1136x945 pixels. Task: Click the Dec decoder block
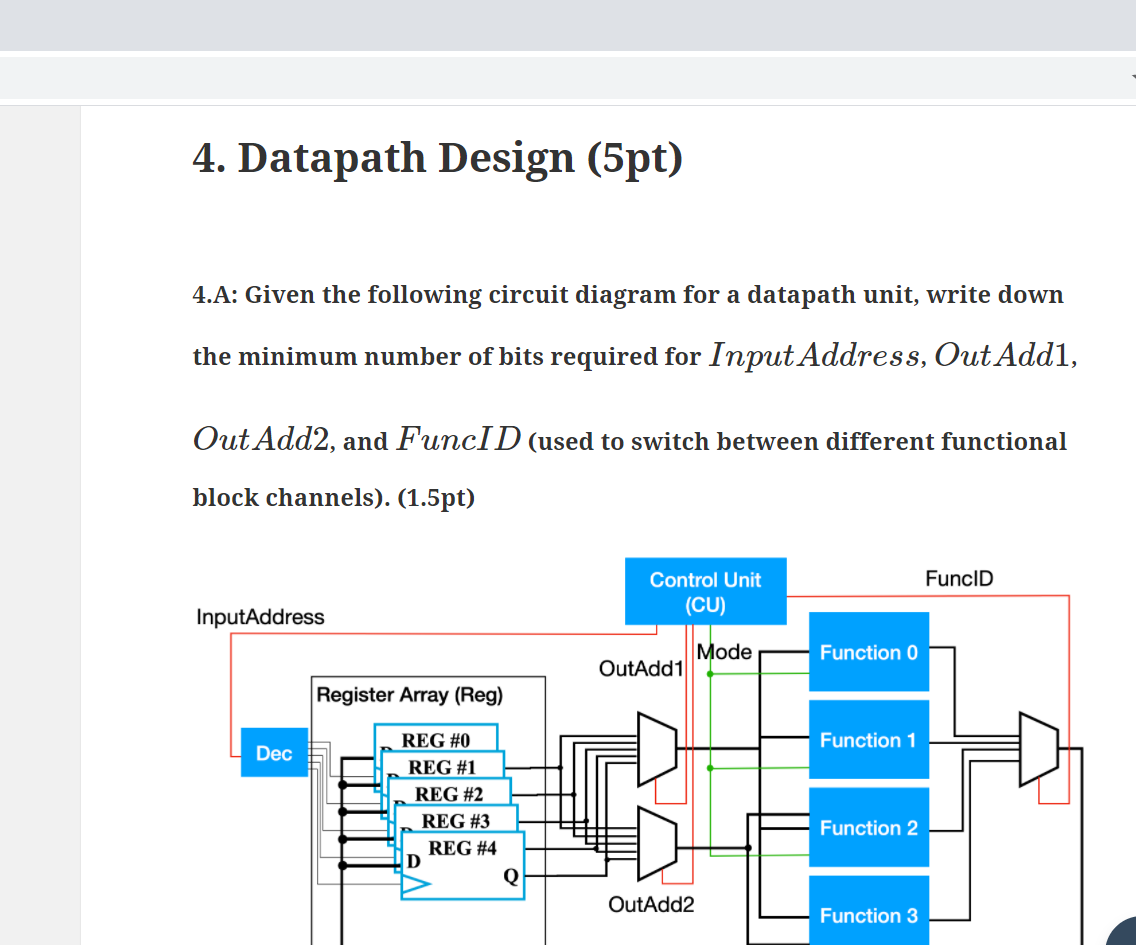coord(274,753)
